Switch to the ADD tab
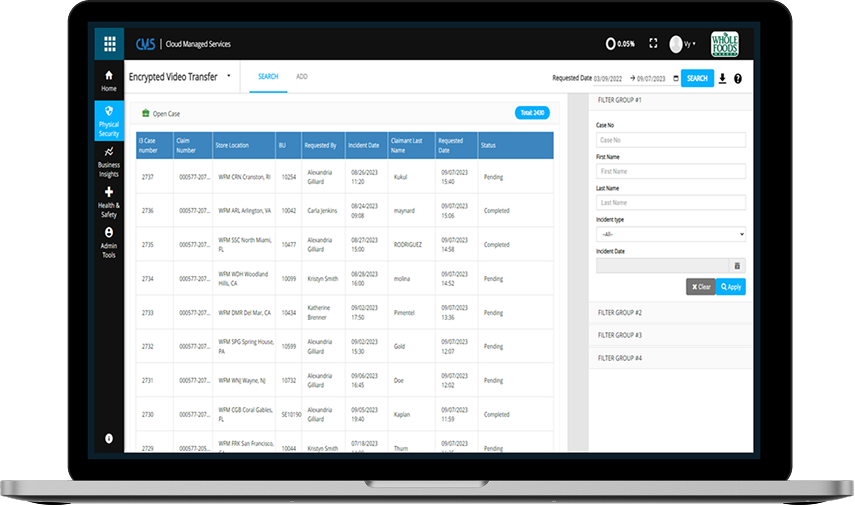The width and height of the screenshot is (855, 506). point(301,76)
